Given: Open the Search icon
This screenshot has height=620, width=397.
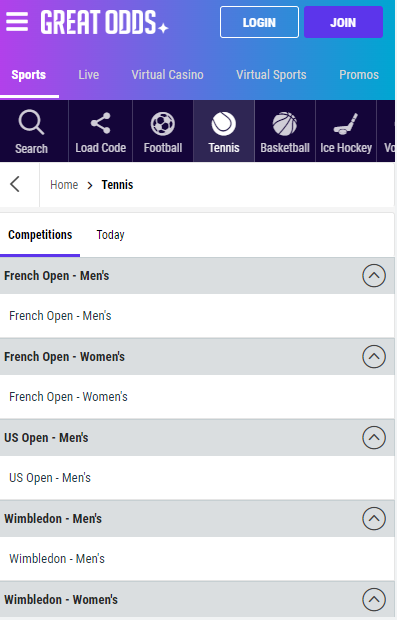Looking at the screenshot, I should [31, 122].
